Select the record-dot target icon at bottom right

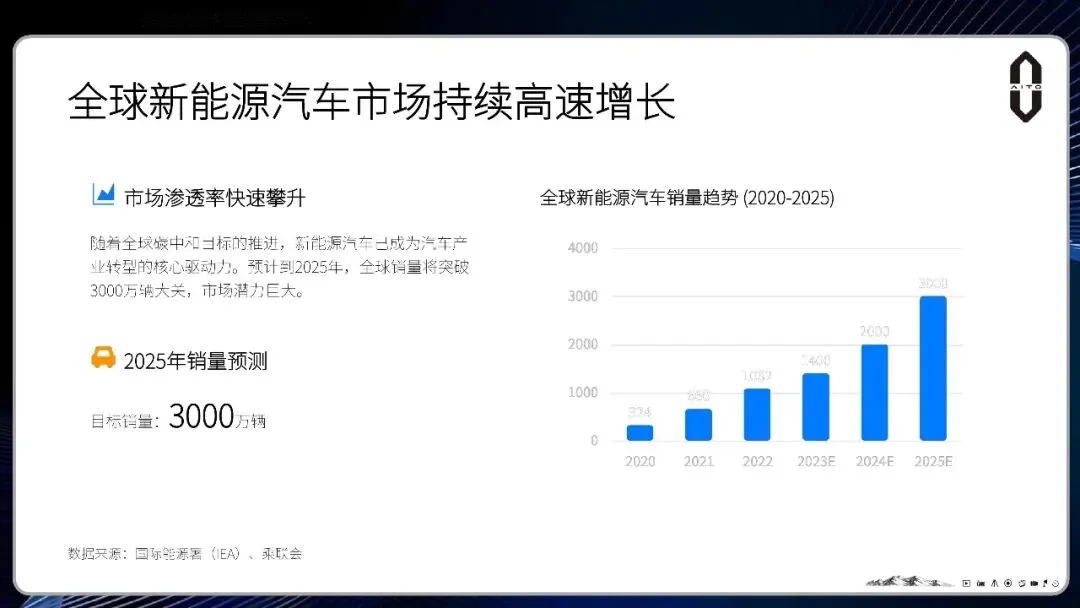click(x=1008, y=582)
